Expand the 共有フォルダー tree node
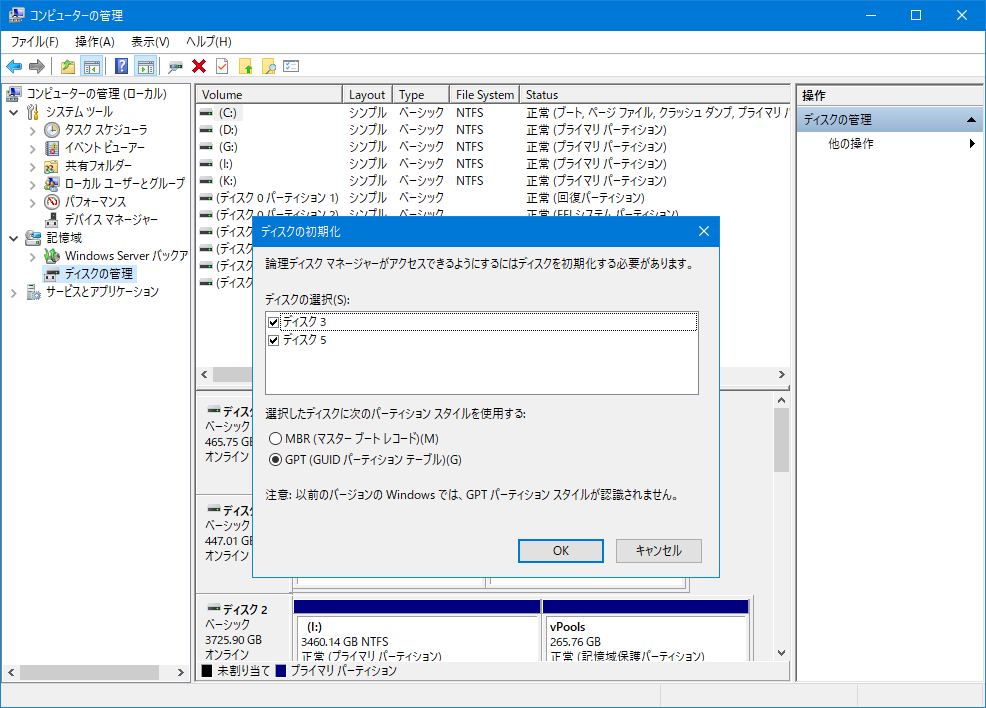Screen dimensions: 986x708 32,166
